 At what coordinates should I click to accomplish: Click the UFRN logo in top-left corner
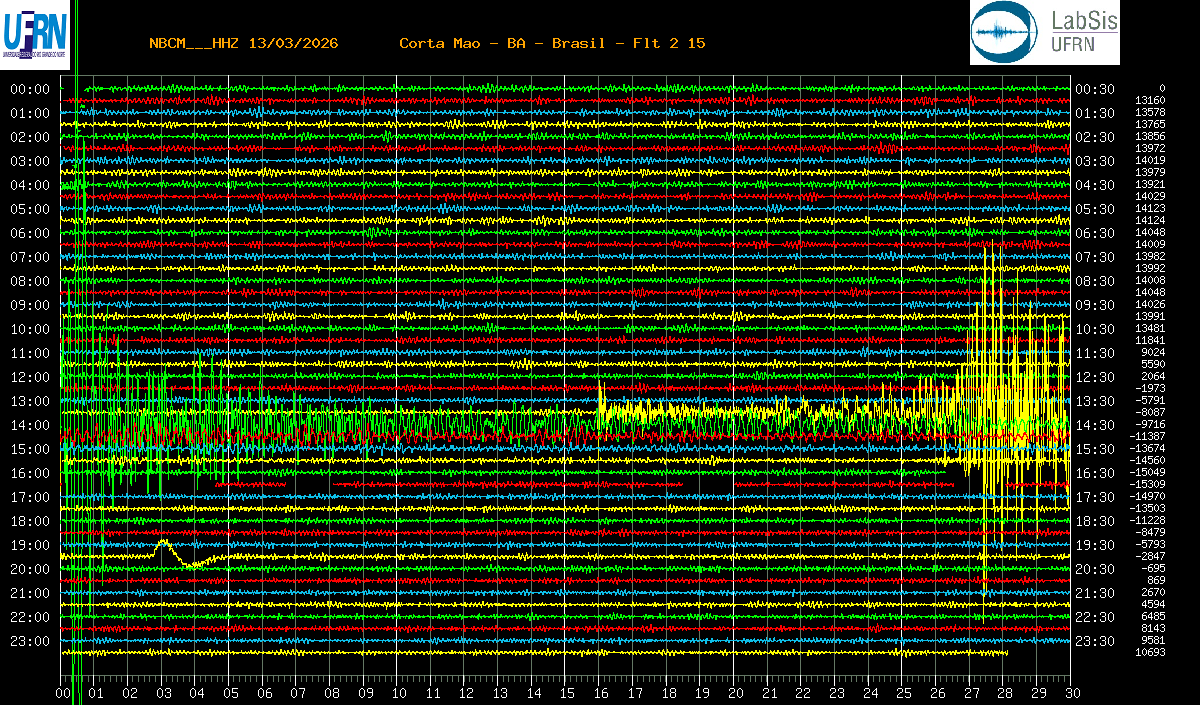coord(34,32)
